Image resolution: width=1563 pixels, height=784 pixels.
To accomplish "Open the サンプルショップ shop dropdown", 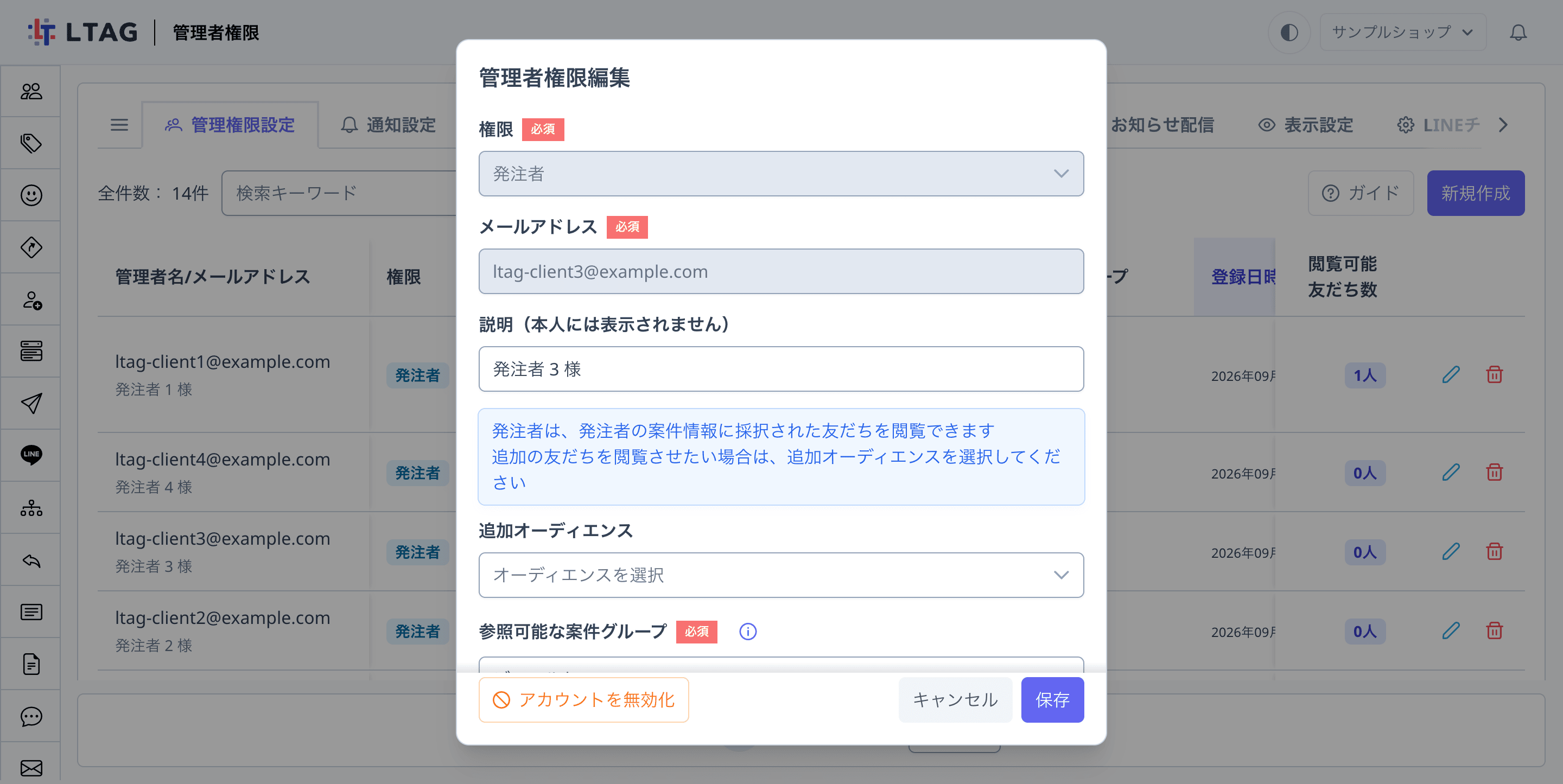I will tap(1402, 32).
